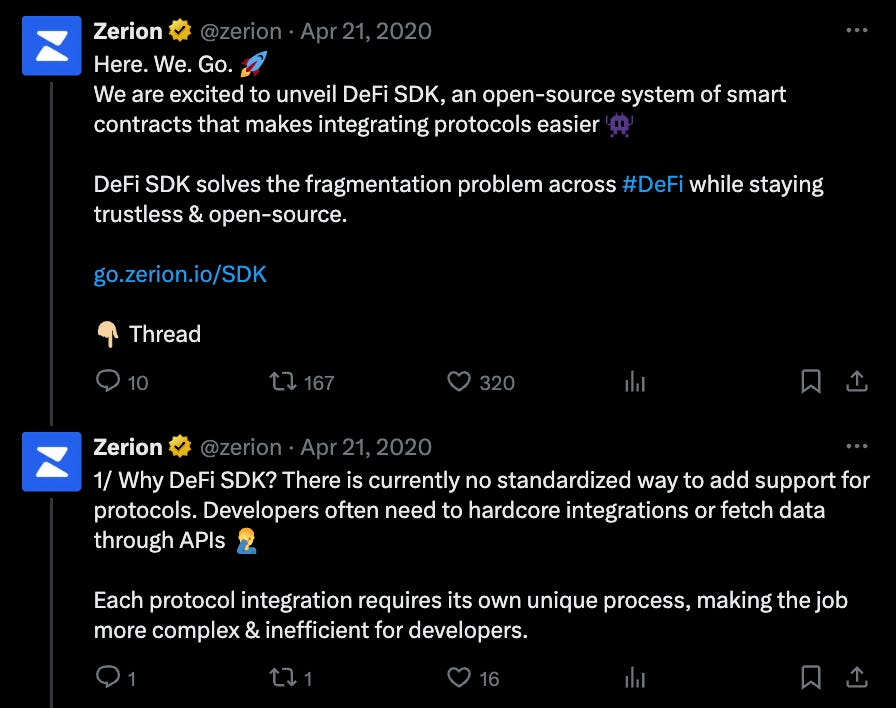Image resolution: width=896 pixels, height=708 pixels.
Task: Bookmark the second thread tweet
Action: pos(810,678)
